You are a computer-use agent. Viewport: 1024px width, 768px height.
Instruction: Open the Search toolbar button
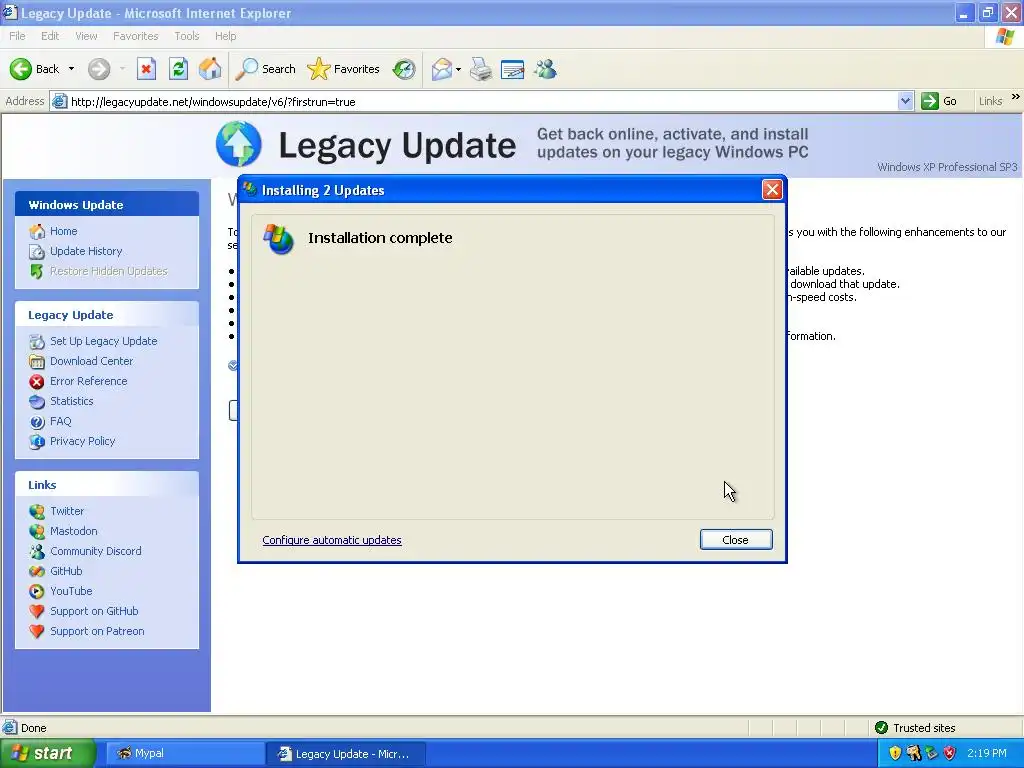265,69
